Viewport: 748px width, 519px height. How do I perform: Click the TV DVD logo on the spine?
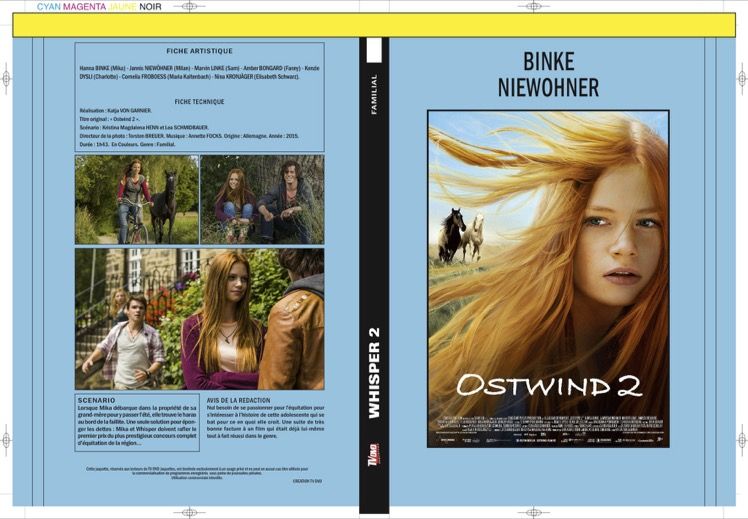pos(374,456)
